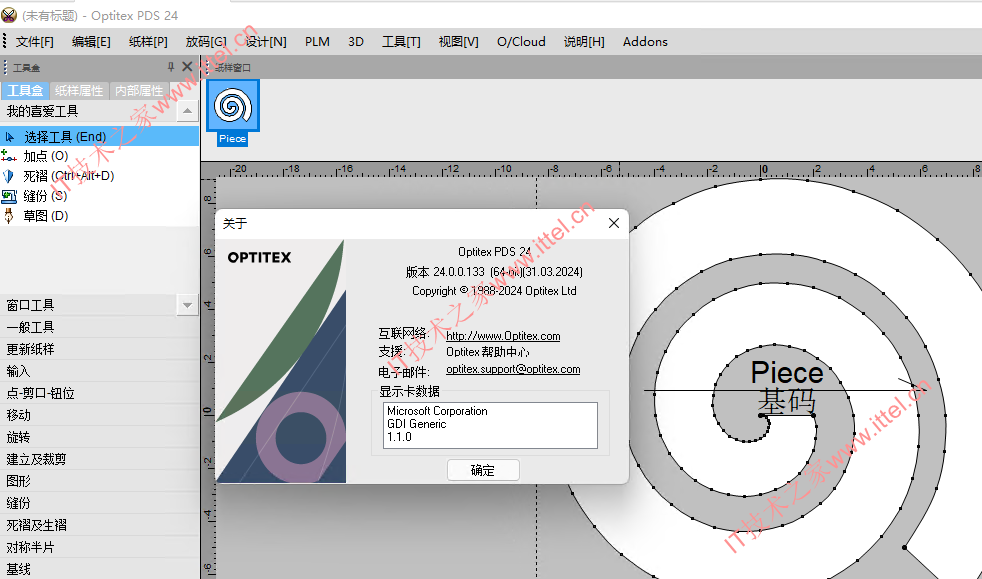Image resolution: width=982 pixels, height=579 pixels.
Task: Click the display card data text box
Action: (490, 425)
